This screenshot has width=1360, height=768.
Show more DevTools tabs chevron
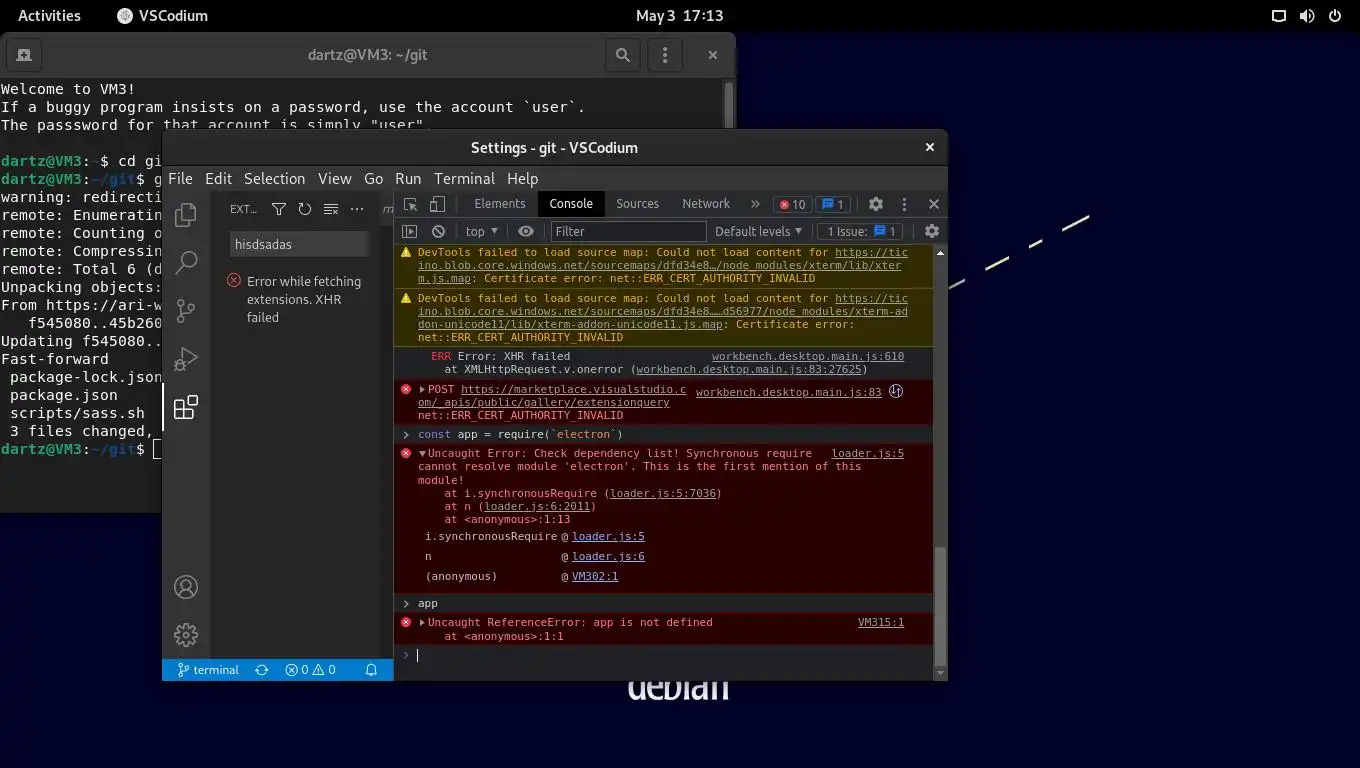[x=755, y=204]
